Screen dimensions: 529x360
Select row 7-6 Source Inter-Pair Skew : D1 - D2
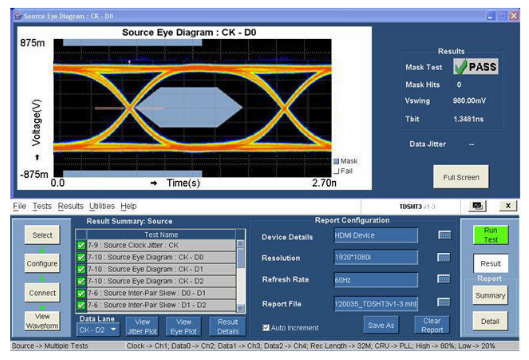tap(161, 305)
